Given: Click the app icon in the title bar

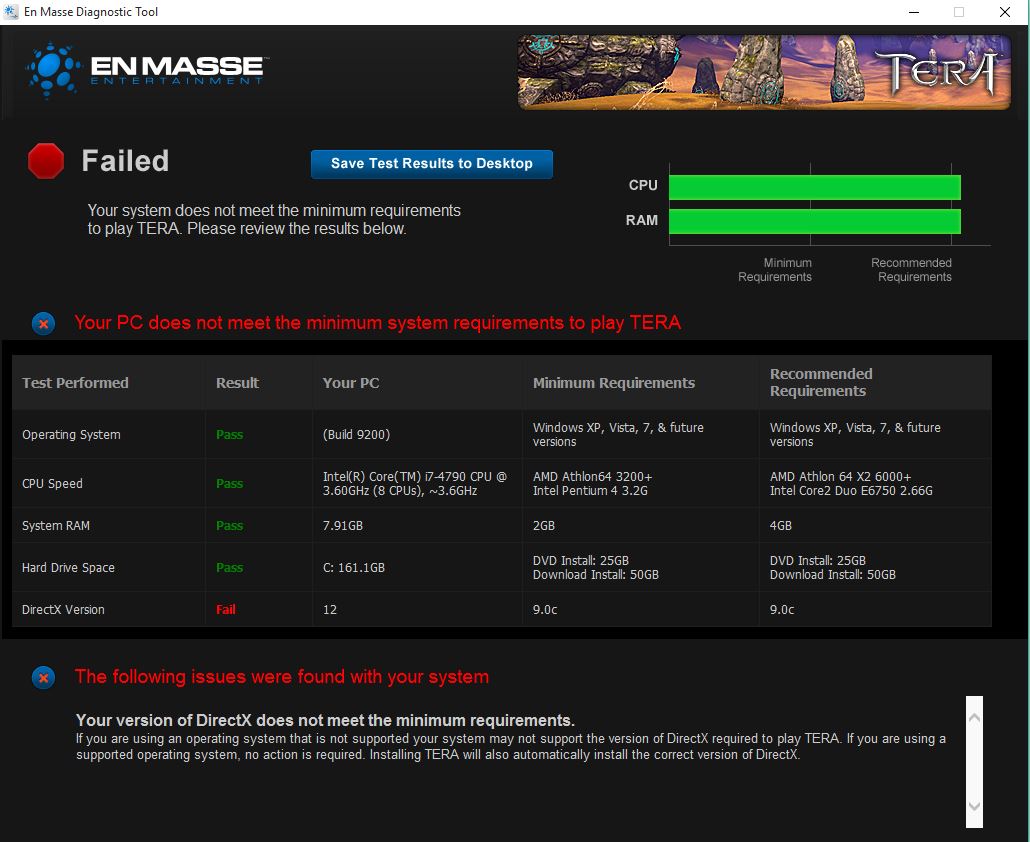Looking at the screenshot, I should click(x=11, y=12).
